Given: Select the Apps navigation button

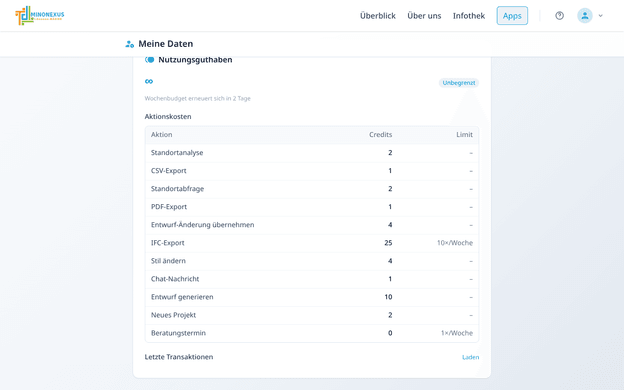Looking at the screenshot, I should [x=512, y=16].
